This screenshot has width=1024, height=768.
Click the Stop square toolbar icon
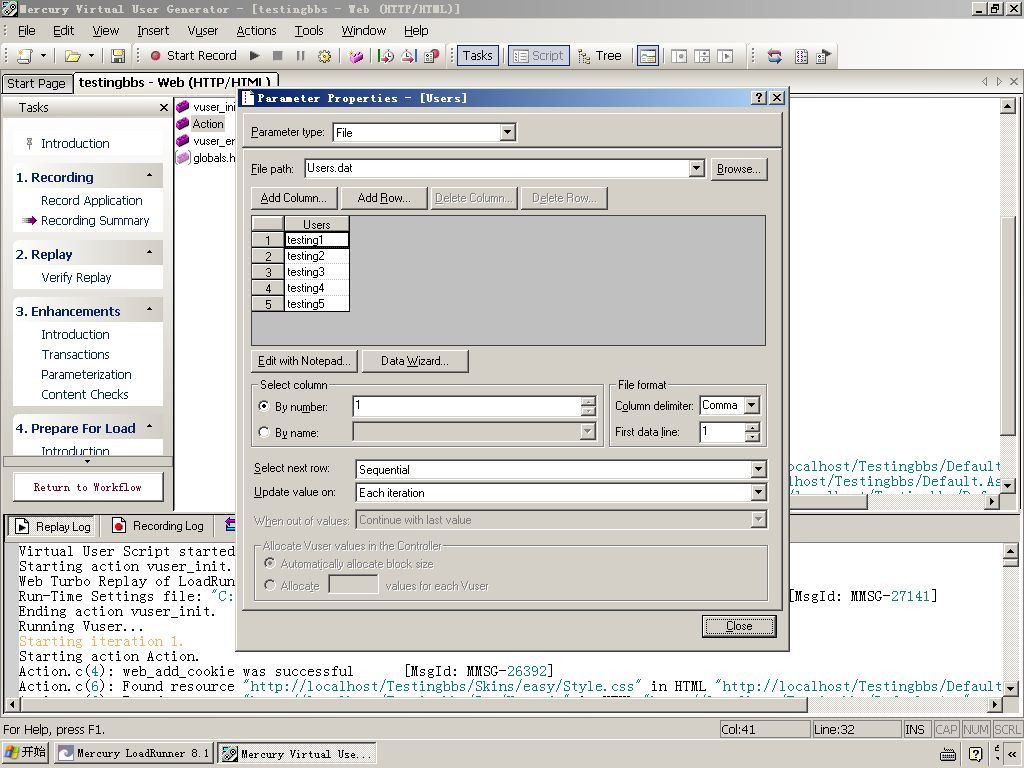pyautogui.click(x=278, y=56)
